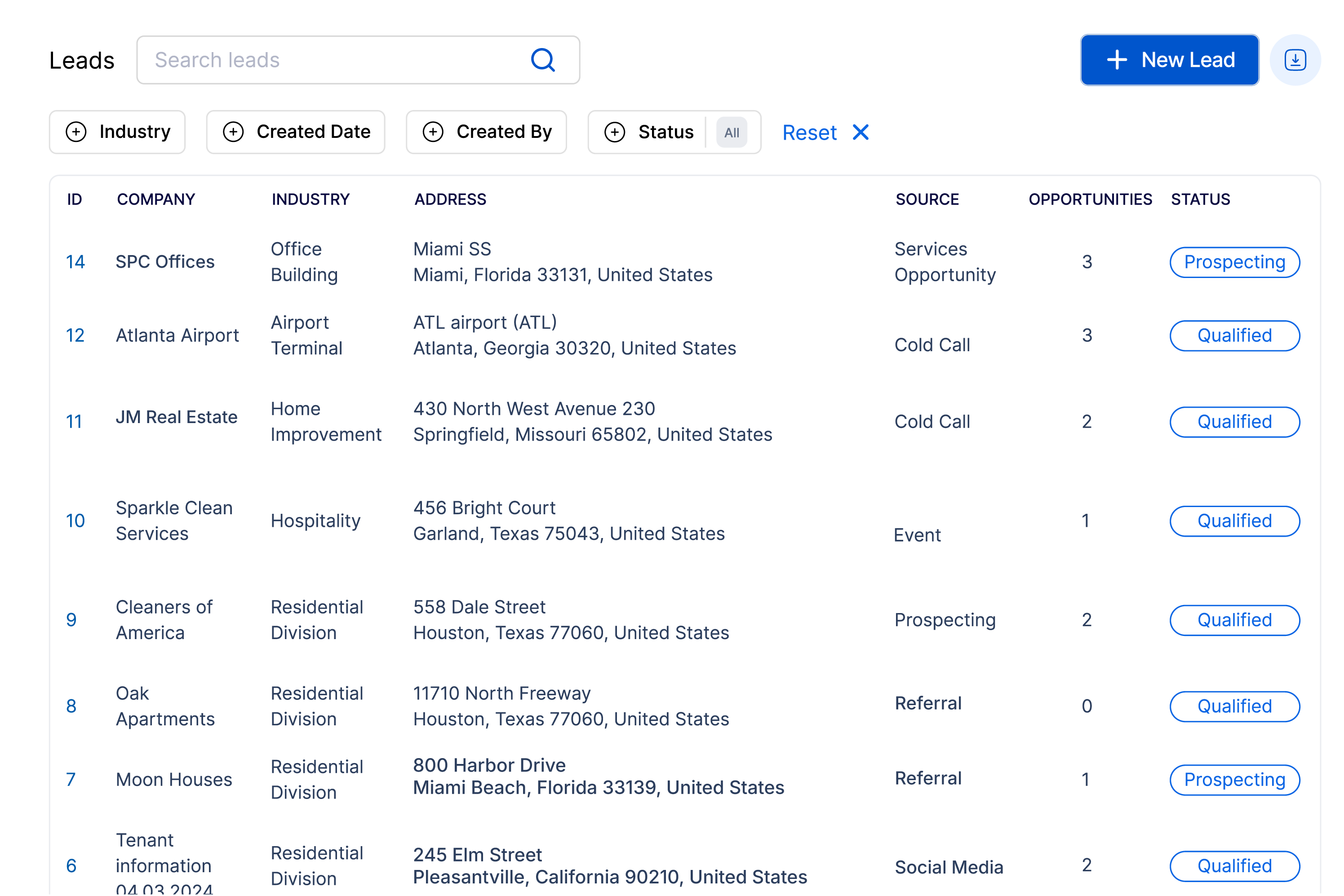The image size is (1344, 896).
Task: Click Qualified badge for Oak Apartments
Action: coord(1235,706)
